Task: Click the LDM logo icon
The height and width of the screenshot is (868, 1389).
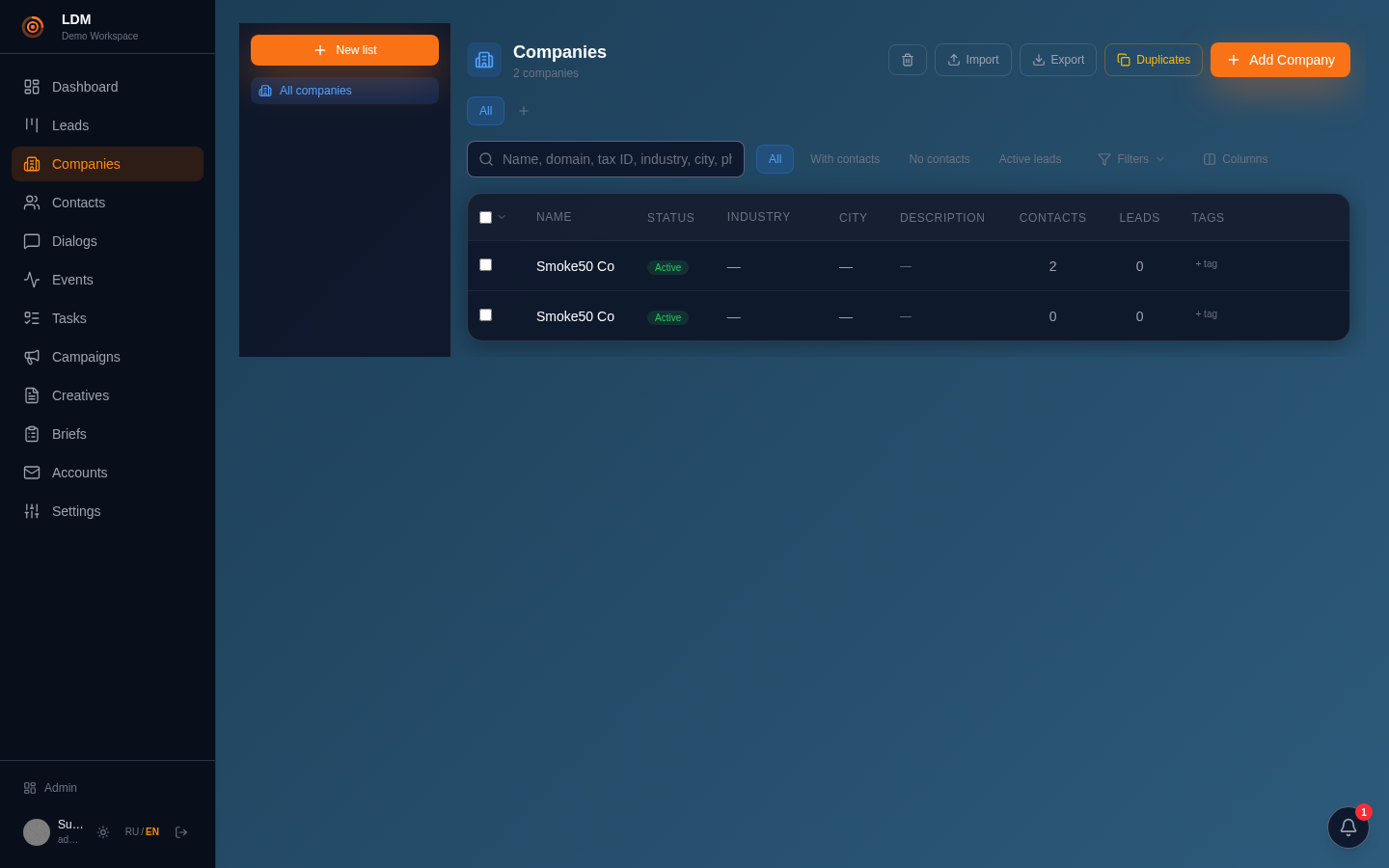Action: (33, 27)
